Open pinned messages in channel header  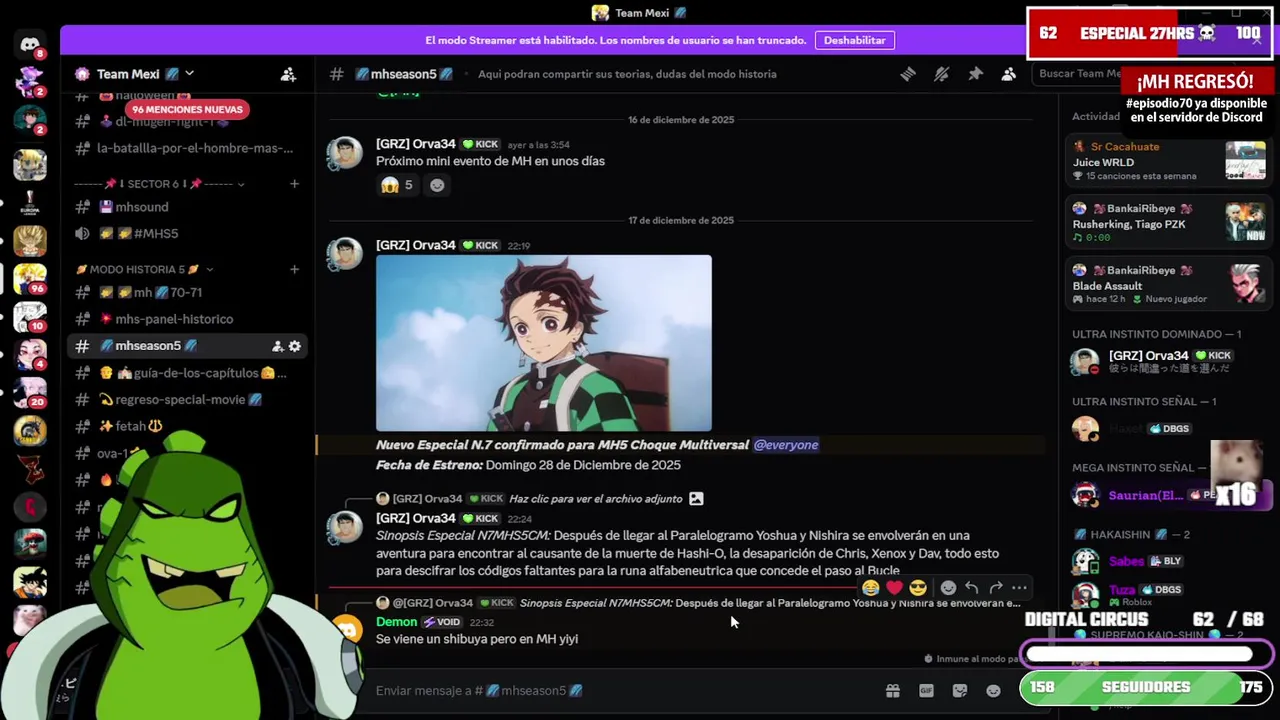(x=975, y=74)
